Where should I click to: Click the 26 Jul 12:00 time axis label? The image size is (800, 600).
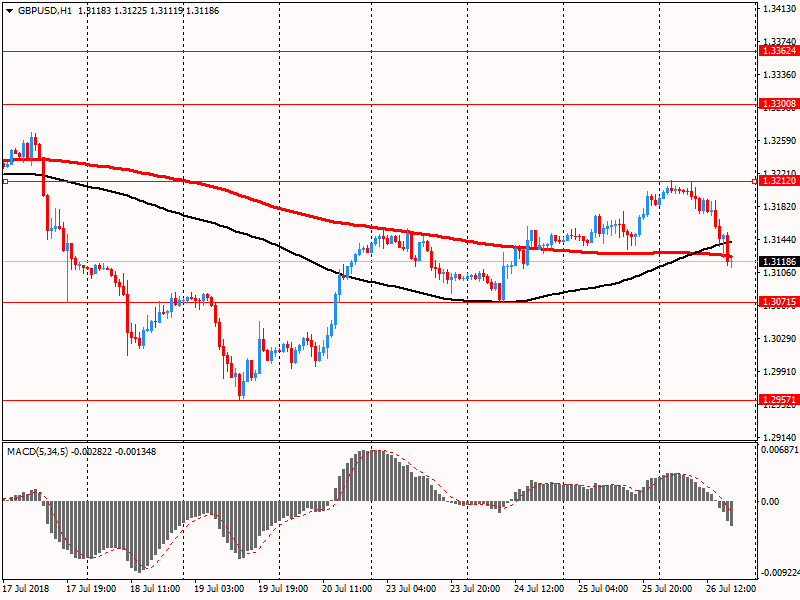coord(731,588)
